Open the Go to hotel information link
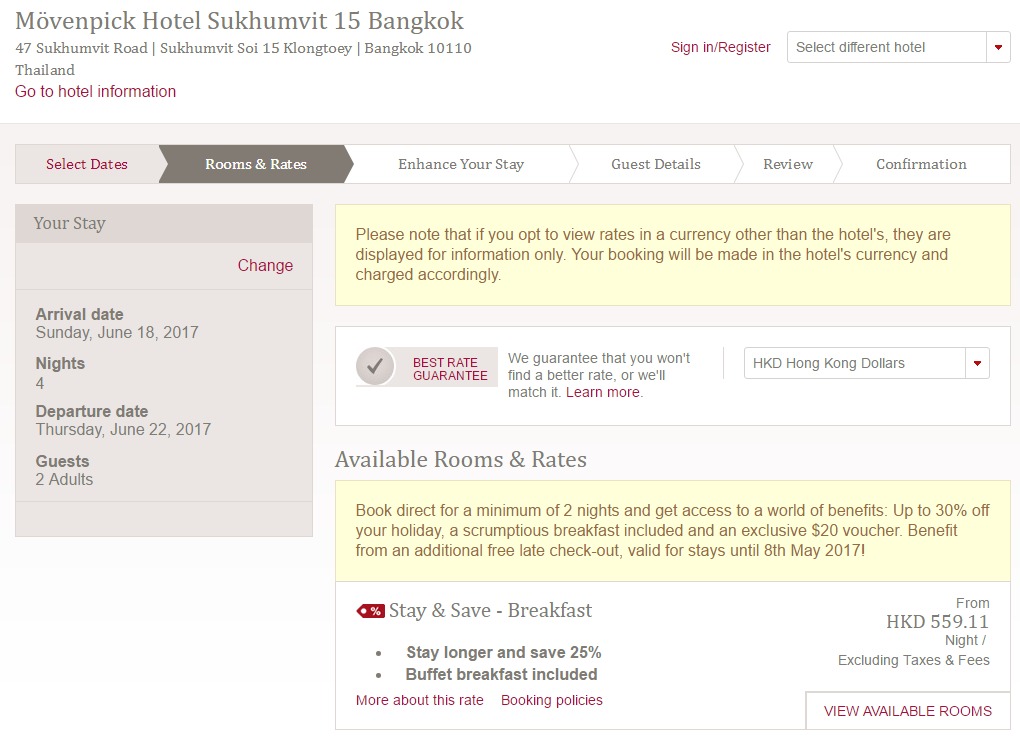 (x=95, y=91)
